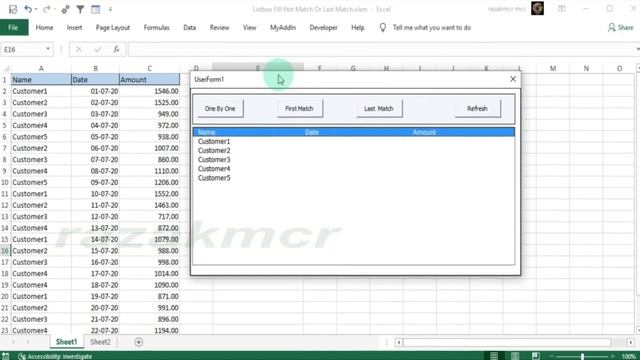The image size is (640, 360).
Task: Click the Save icon in quick access toolbar
Action: tap(13, 9)
